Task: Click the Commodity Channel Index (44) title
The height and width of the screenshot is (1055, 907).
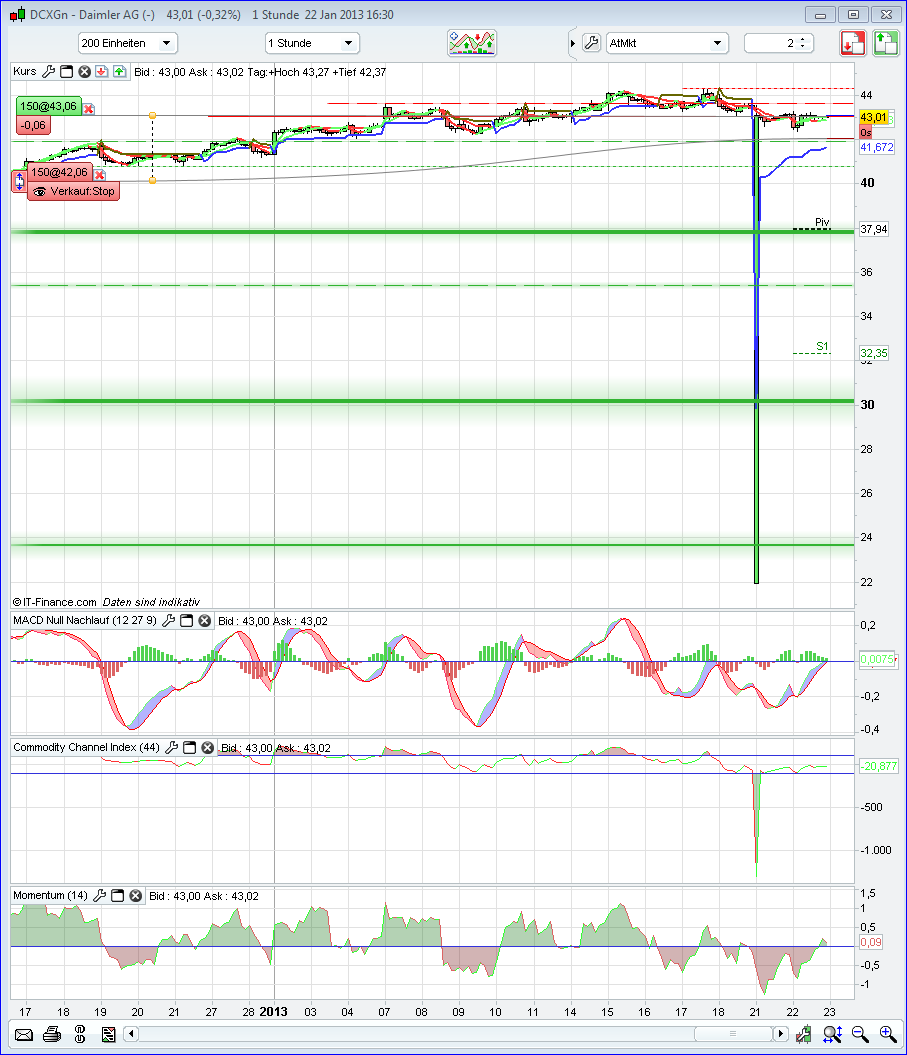Action: coord(86,748)
